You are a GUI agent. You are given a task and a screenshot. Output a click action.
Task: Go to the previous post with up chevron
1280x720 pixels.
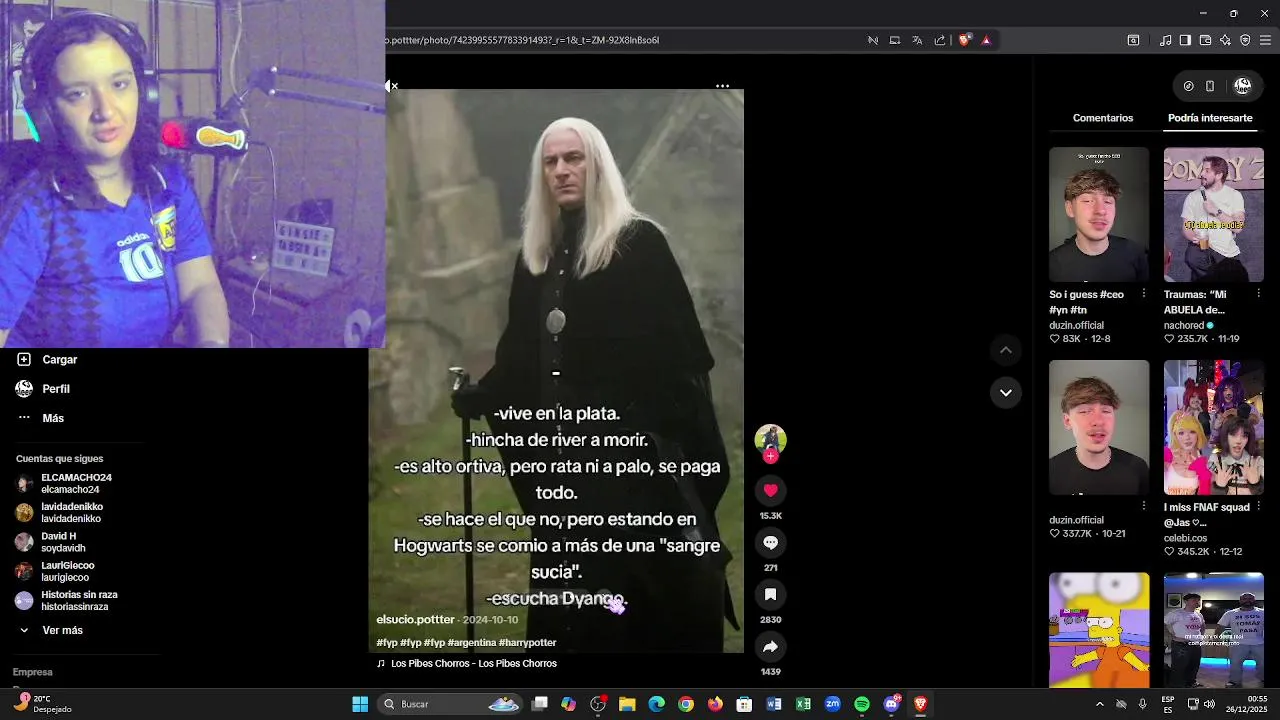[1005, 350]
